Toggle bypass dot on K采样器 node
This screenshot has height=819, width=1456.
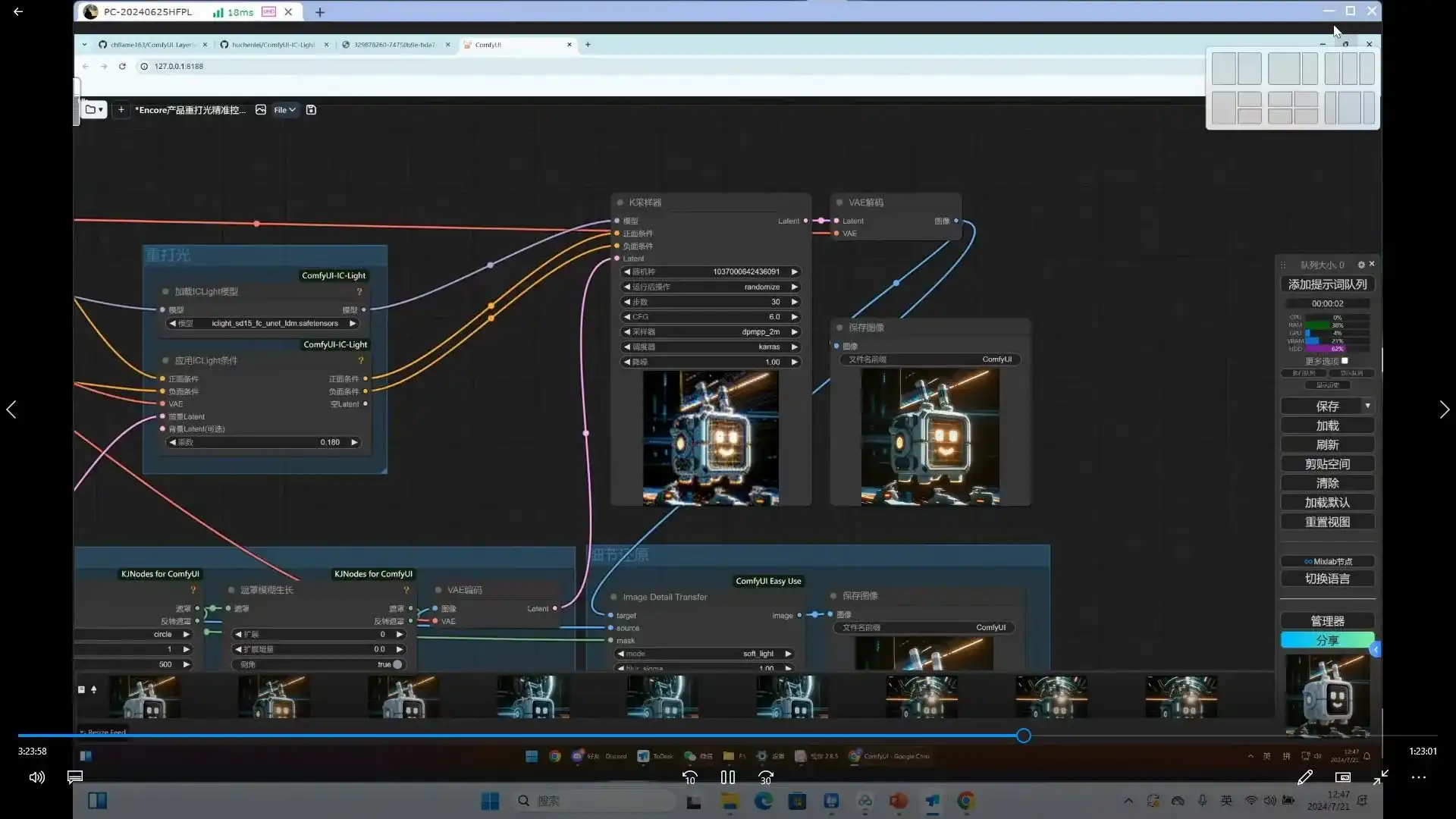click(x=620, y=202)
